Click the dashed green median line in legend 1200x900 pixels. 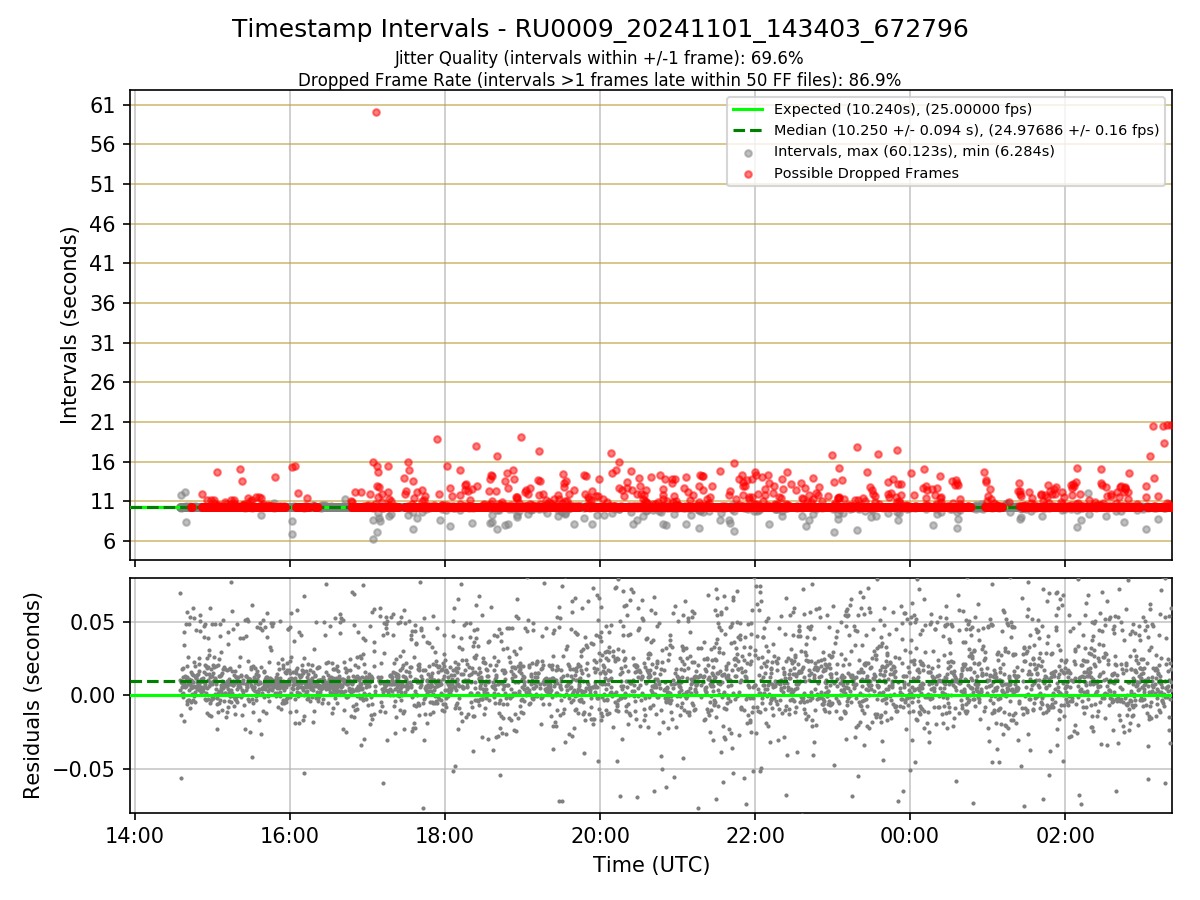pos(749,130)
